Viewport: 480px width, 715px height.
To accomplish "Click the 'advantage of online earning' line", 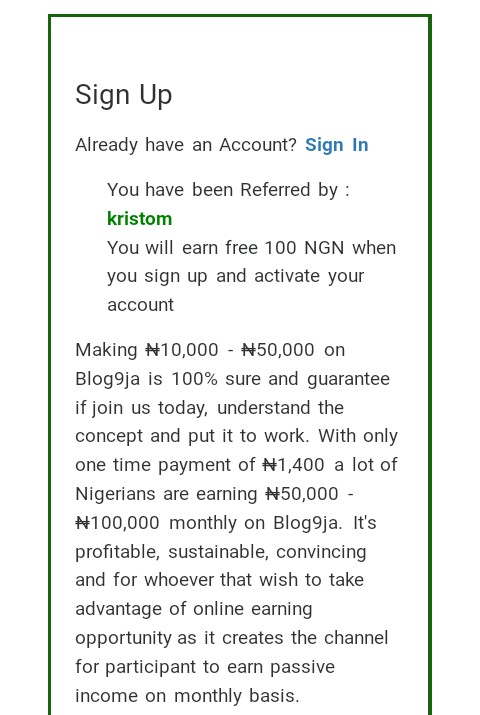I will coord(194,609).
